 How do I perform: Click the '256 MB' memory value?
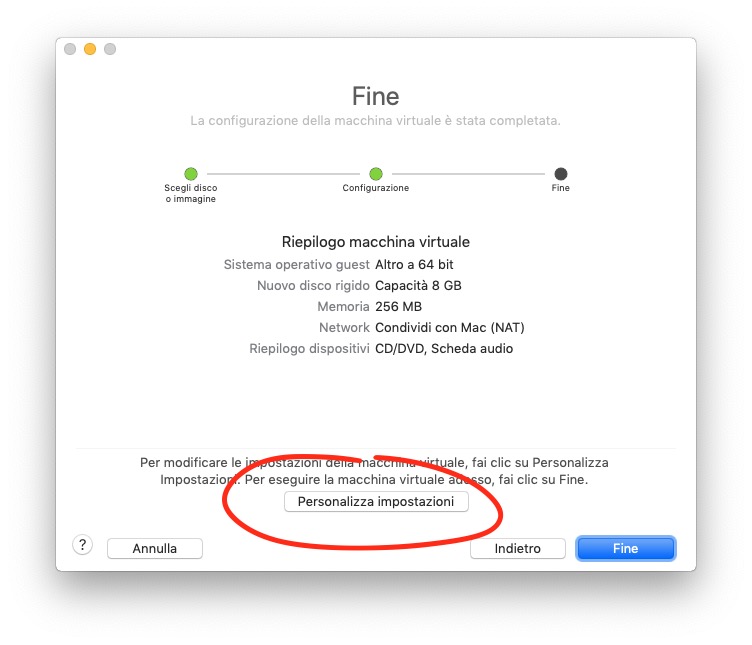coord(398,307)
